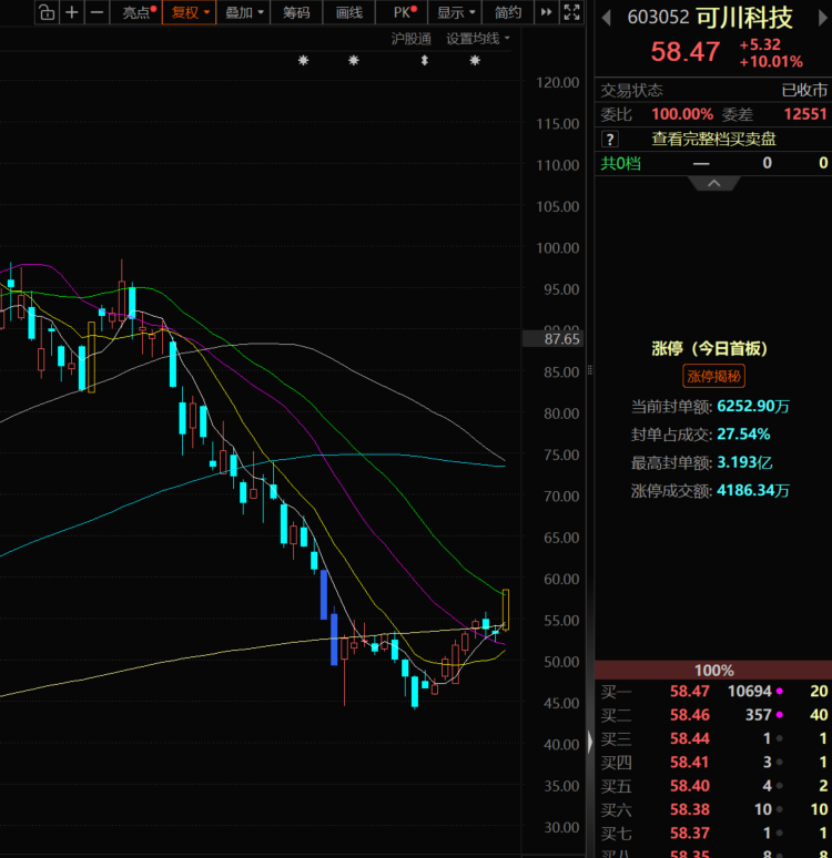The width and height of the screenshot is (832, 858).
Task: Expand side panel with white triangle handle
Action: (x=590, y=743)
